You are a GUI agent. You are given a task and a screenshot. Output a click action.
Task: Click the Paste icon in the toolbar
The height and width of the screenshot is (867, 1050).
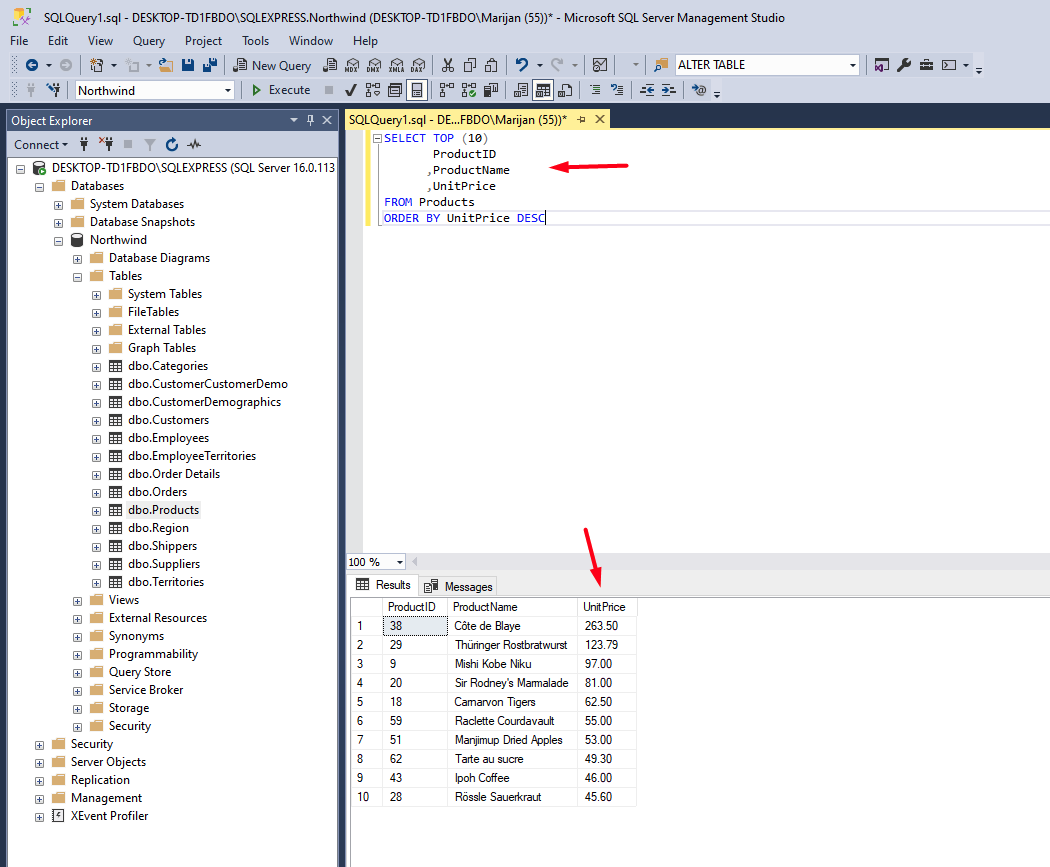click(x=492, y=65)
